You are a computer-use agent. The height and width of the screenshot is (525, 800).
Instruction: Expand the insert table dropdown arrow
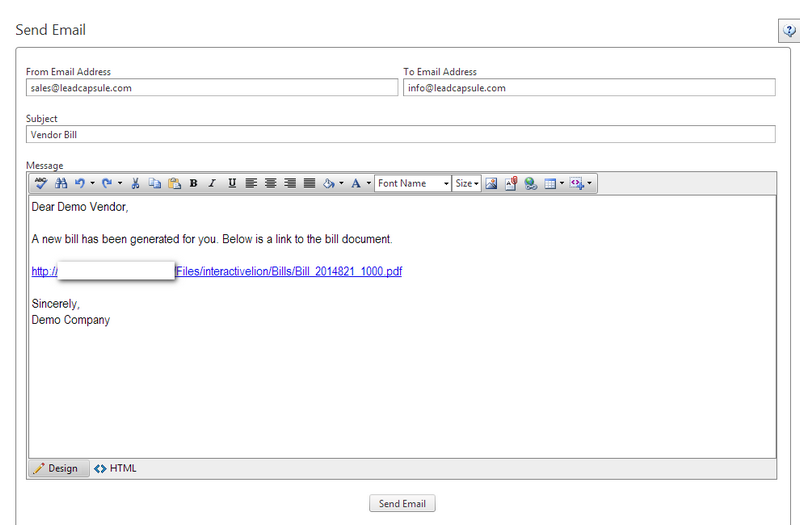[x=562, y=184]
